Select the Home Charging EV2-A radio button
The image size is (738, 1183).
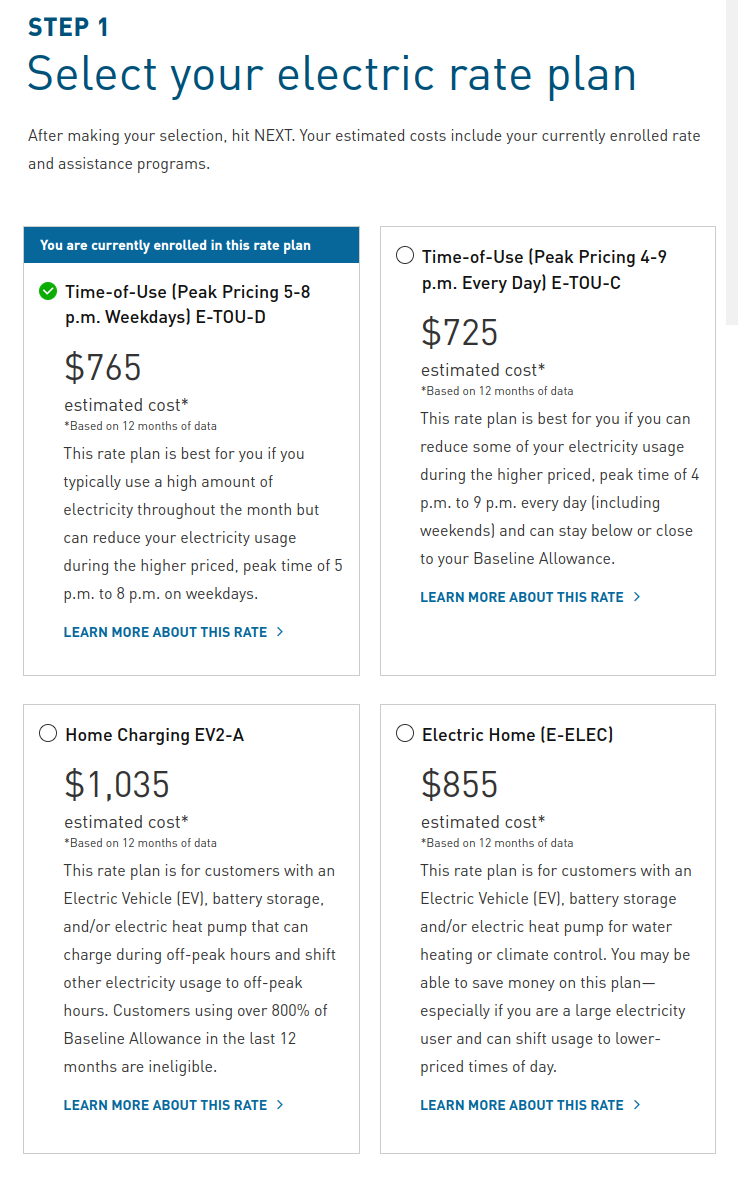(x=47, y=734)
